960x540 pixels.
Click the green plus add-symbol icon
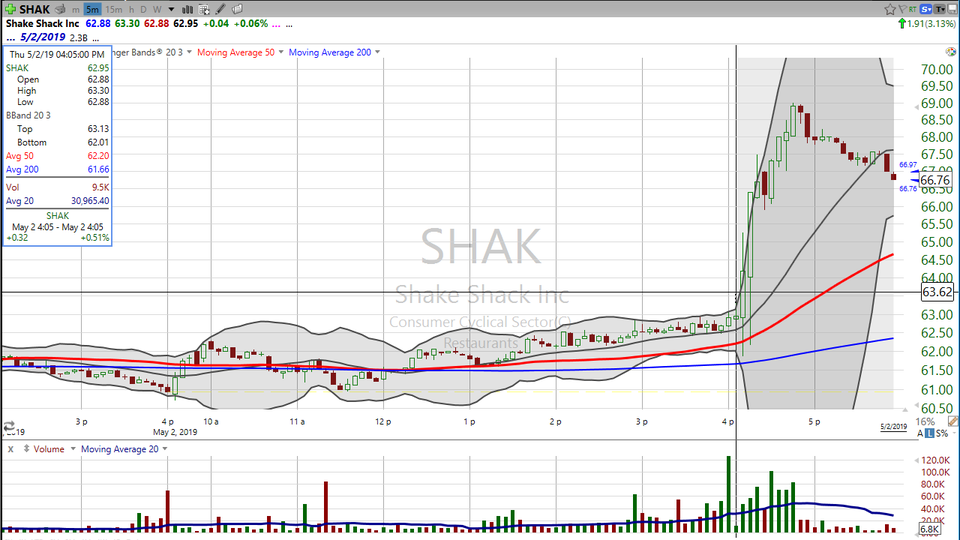pos(10,9)
